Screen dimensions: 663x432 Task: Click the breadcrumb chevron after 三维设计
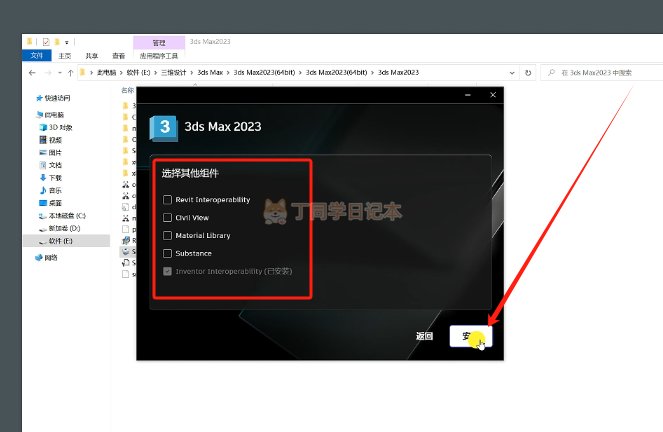pos(192,73)
